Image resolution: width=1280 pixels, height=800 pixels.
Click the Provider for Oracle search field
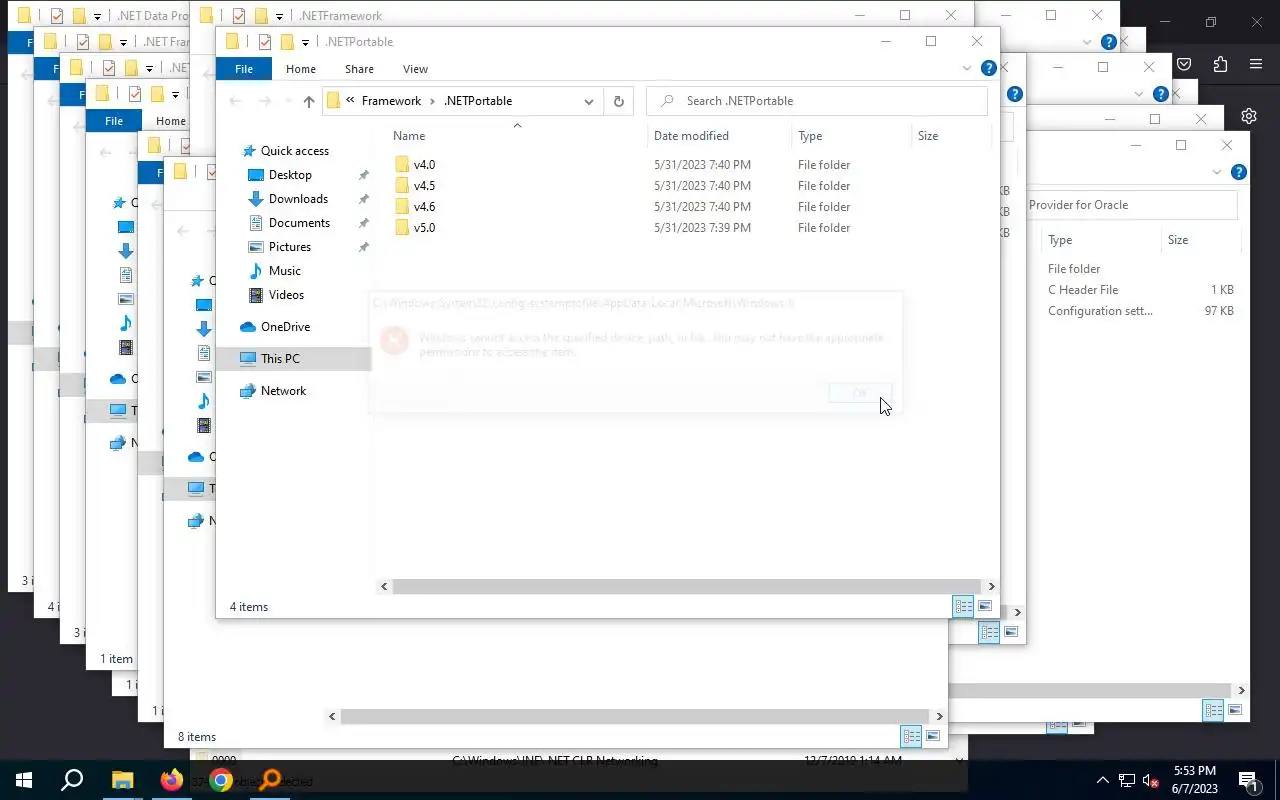[x=1133, y=205]
